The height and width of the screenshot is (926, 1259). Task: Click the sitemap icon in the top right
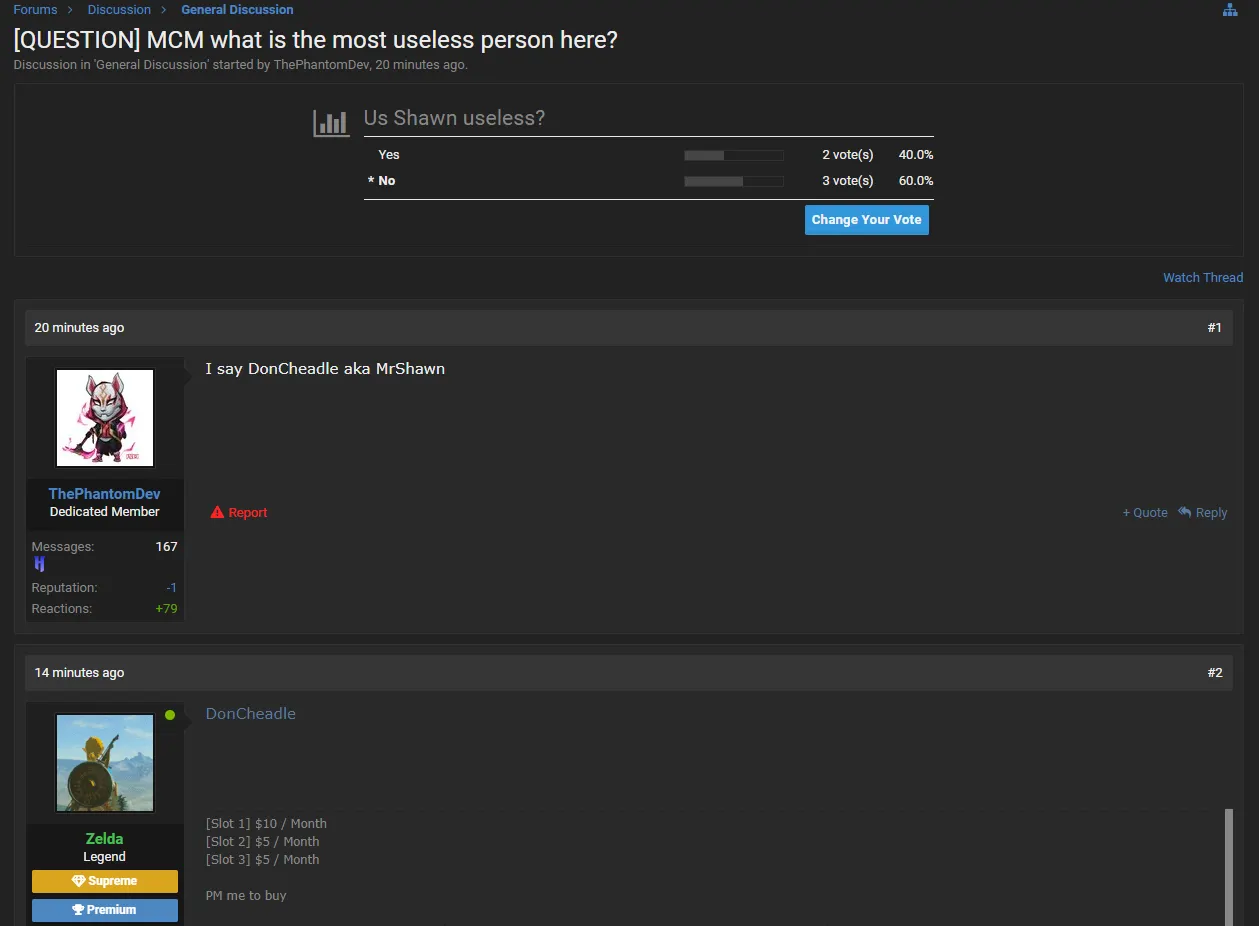click(x=1230, y=10)
